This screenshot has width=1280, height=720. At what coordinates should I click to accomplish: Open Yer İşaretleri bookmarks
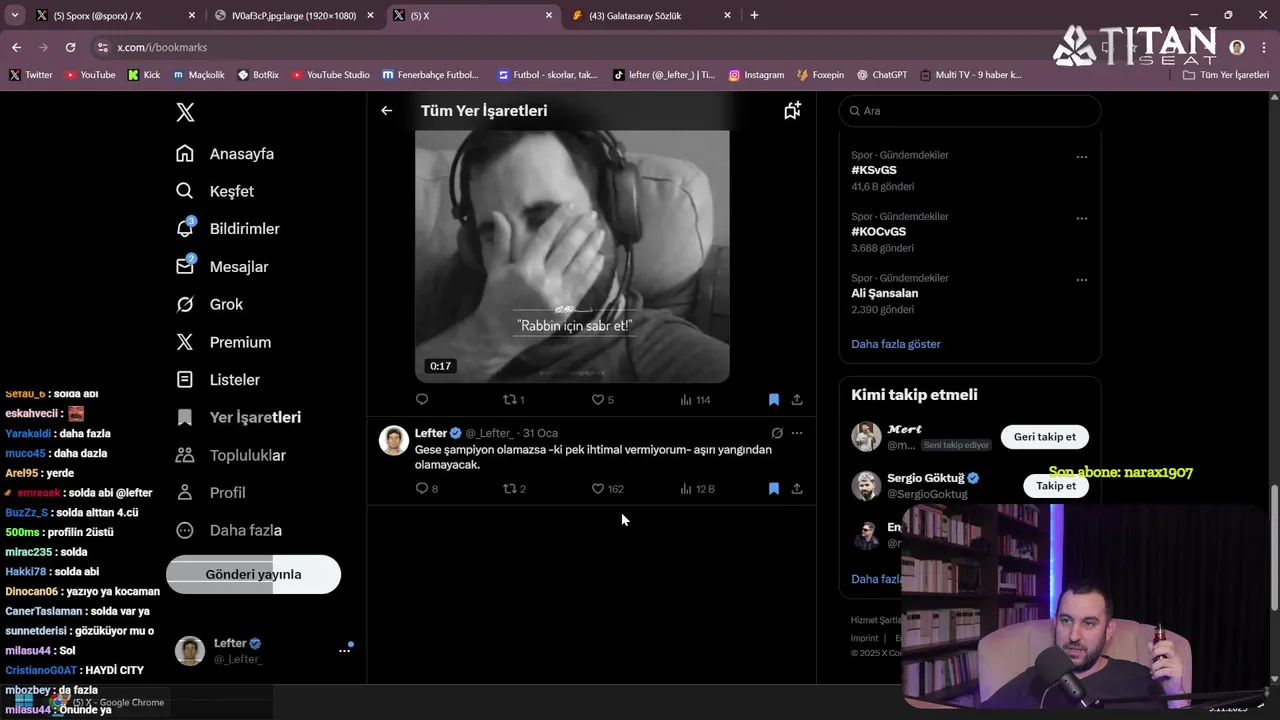(239, 417)
